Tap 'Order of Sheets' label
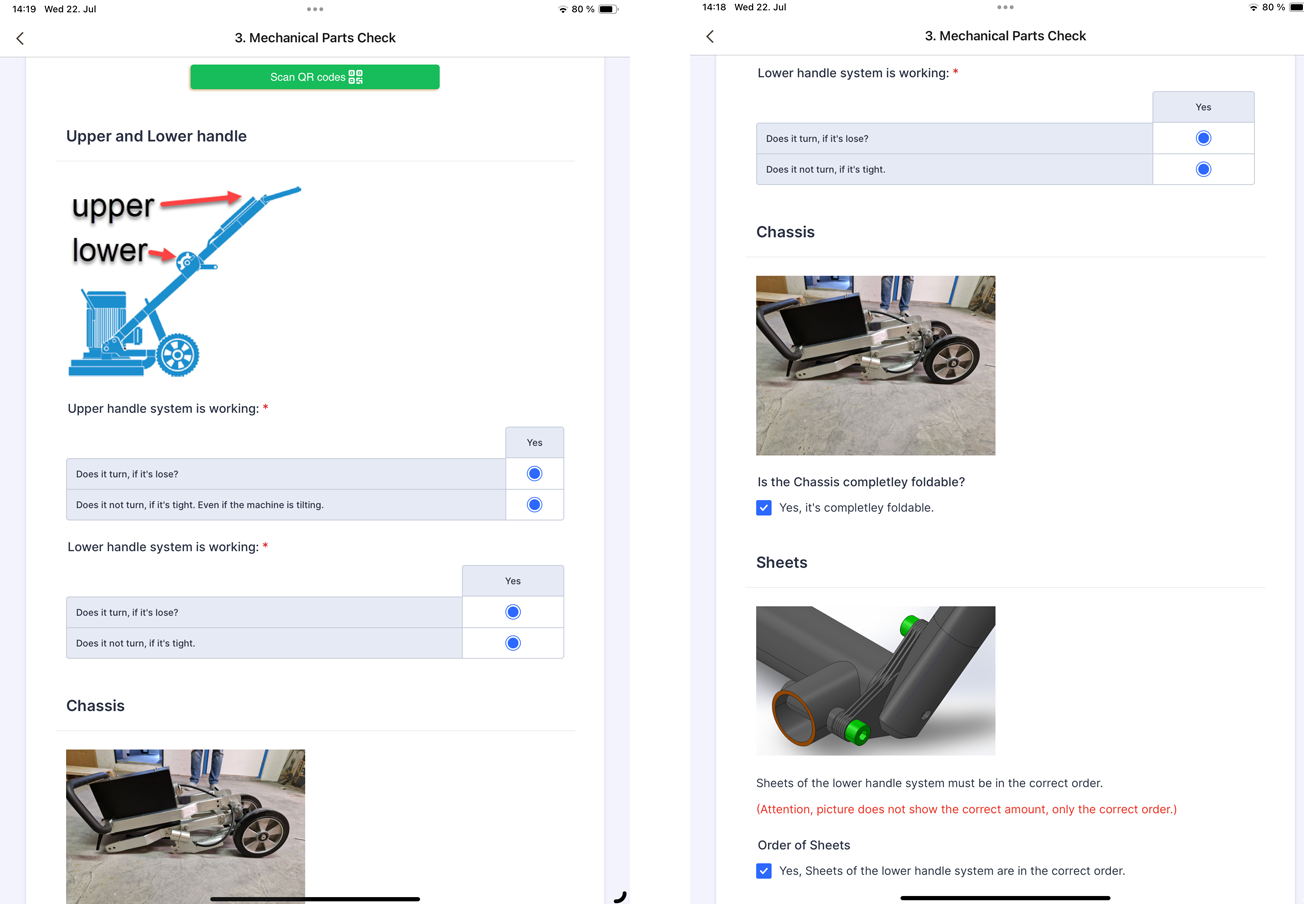 [804, 845]
